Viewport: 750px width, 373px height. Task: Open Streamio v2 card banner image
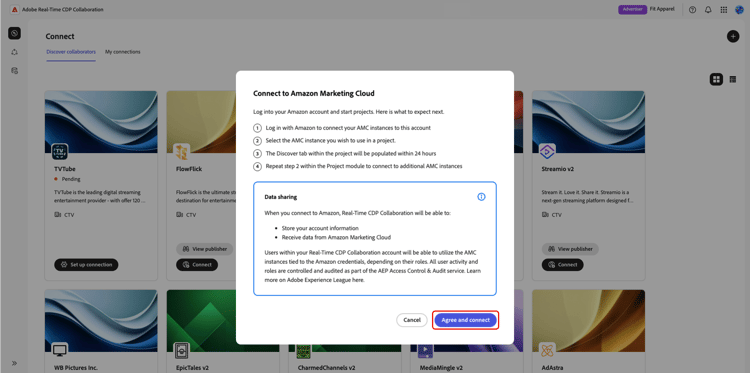[588, 122]
